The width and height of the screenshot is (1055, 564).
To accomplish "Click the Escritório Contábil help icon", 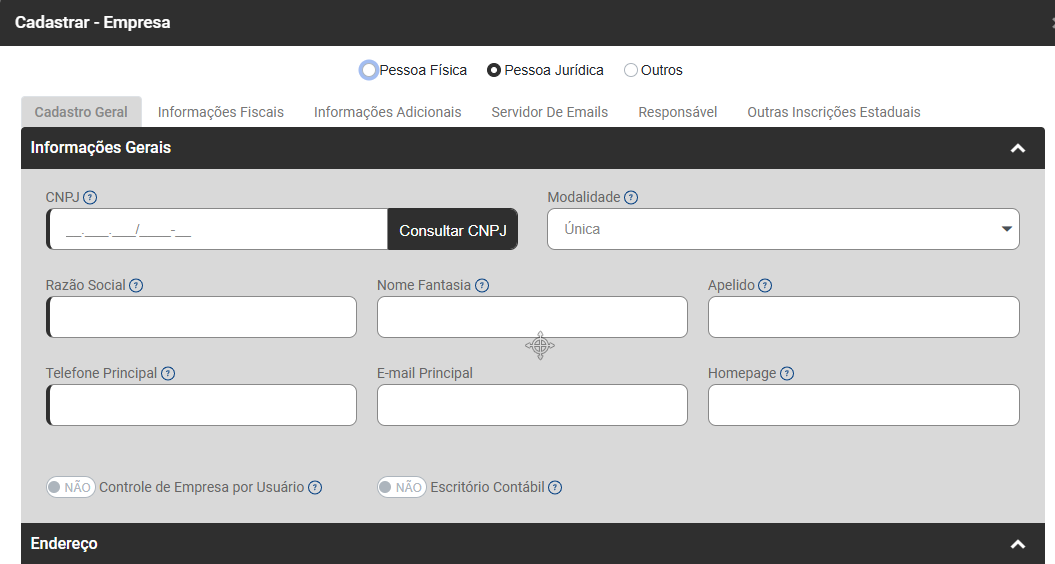I will tap(555, 488).
